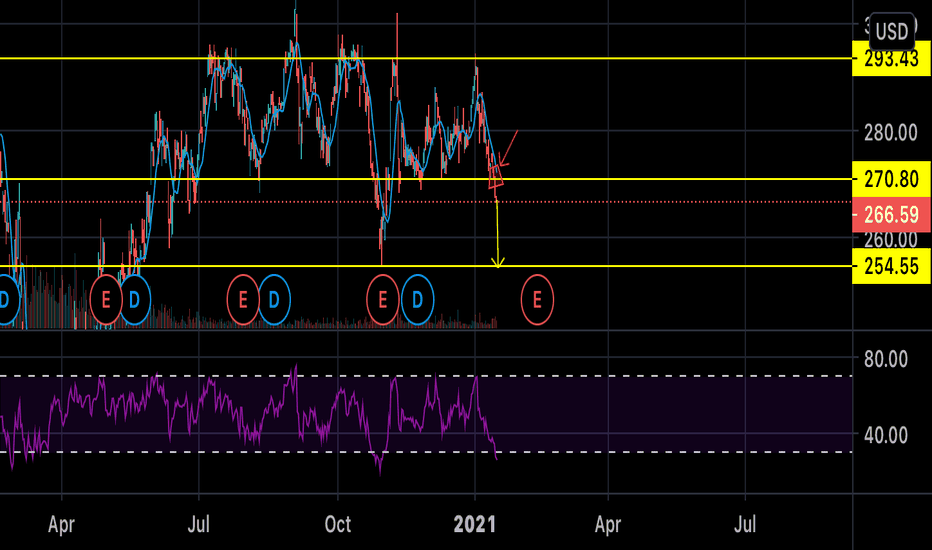Open the E earnings marker between Jul and Oct
932x550 pixels.
point(243,300)
